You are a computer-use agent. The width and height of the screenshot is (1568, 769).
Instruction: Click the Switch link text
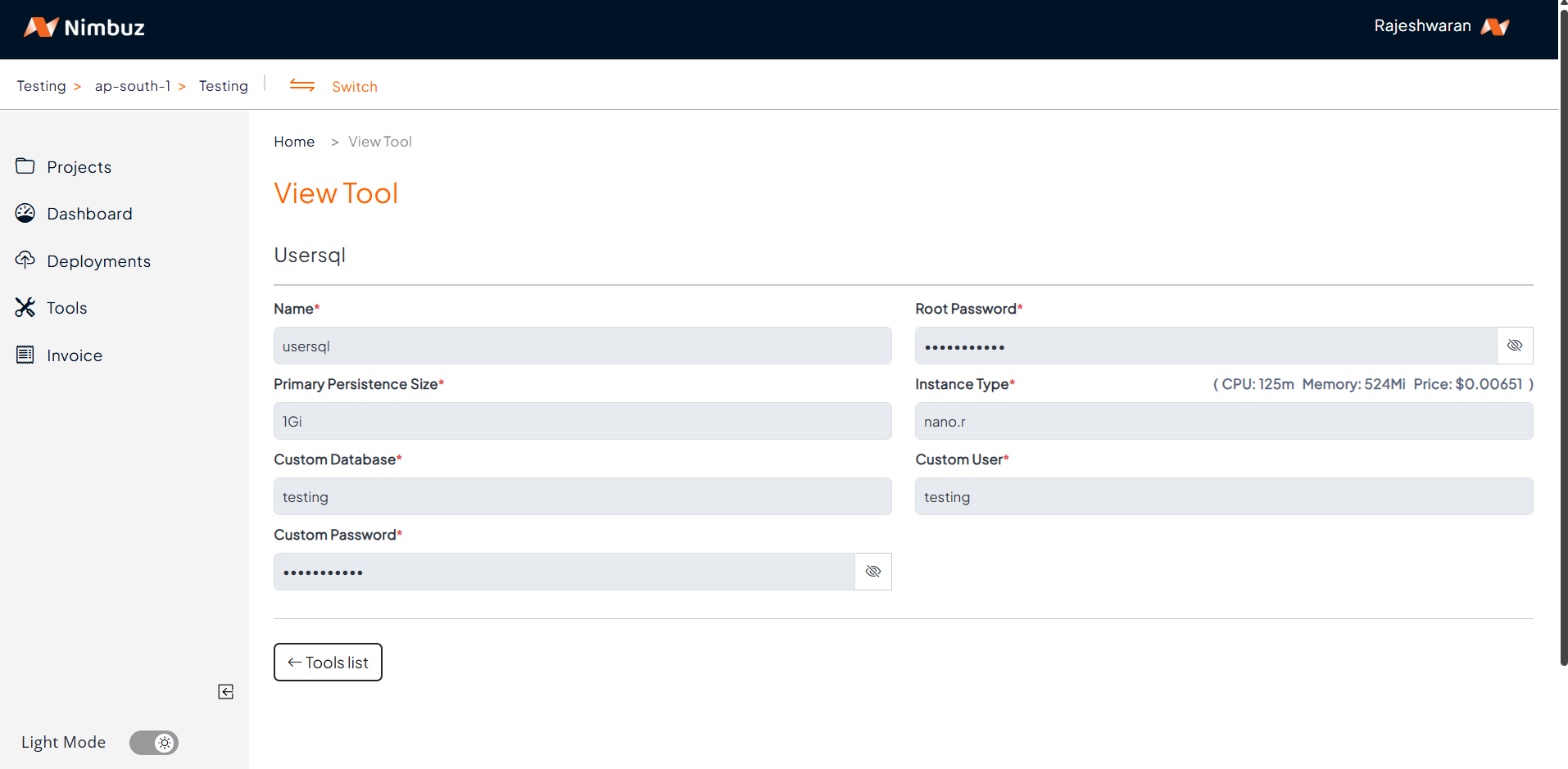355,87
